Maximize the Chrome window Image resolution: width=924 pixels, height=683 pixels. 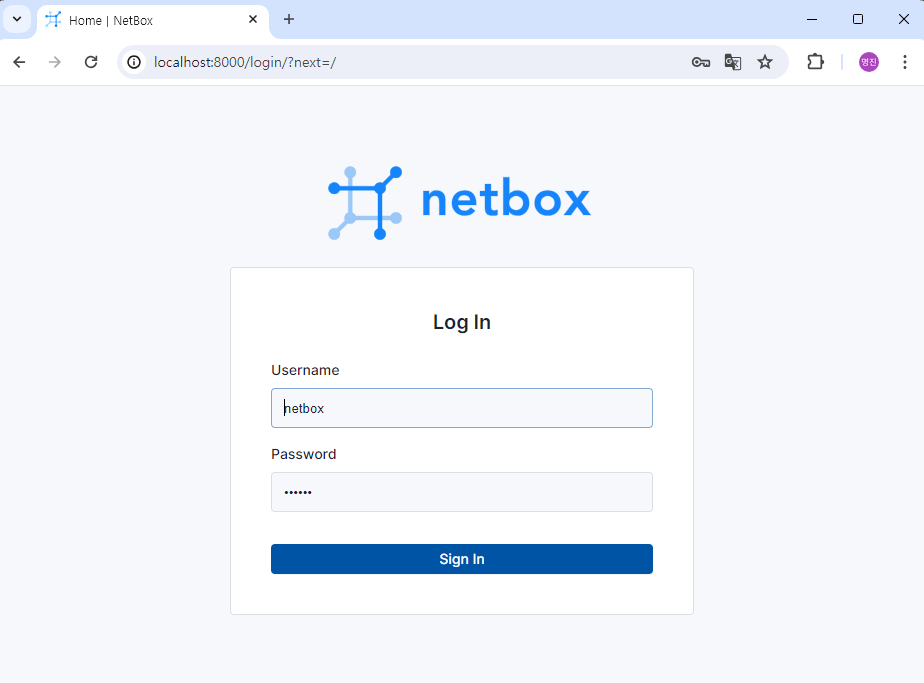(x=858, y=19)
